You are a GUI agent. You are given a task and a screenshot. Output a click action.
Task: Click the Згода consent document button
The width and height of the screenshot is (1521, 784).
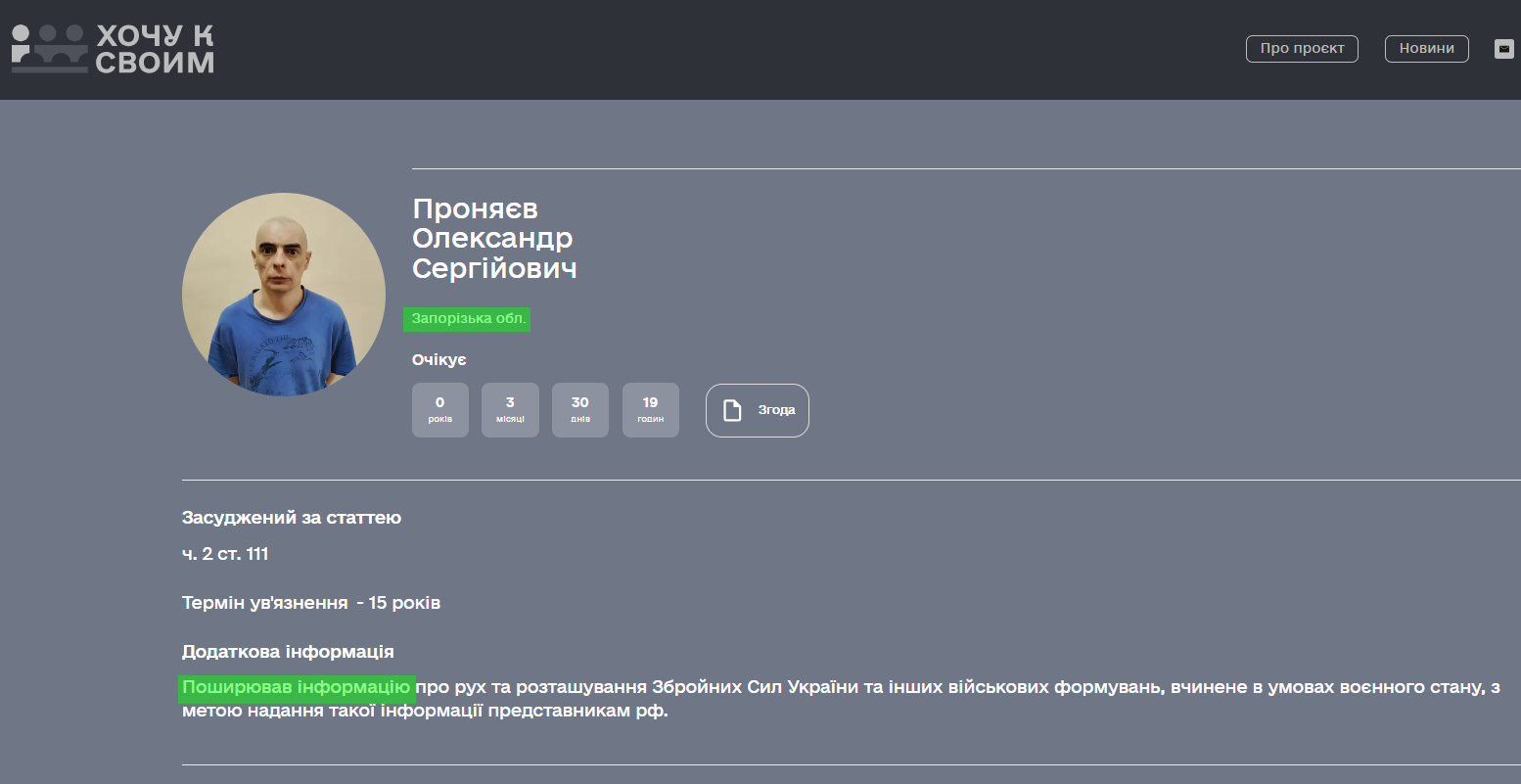757,410
